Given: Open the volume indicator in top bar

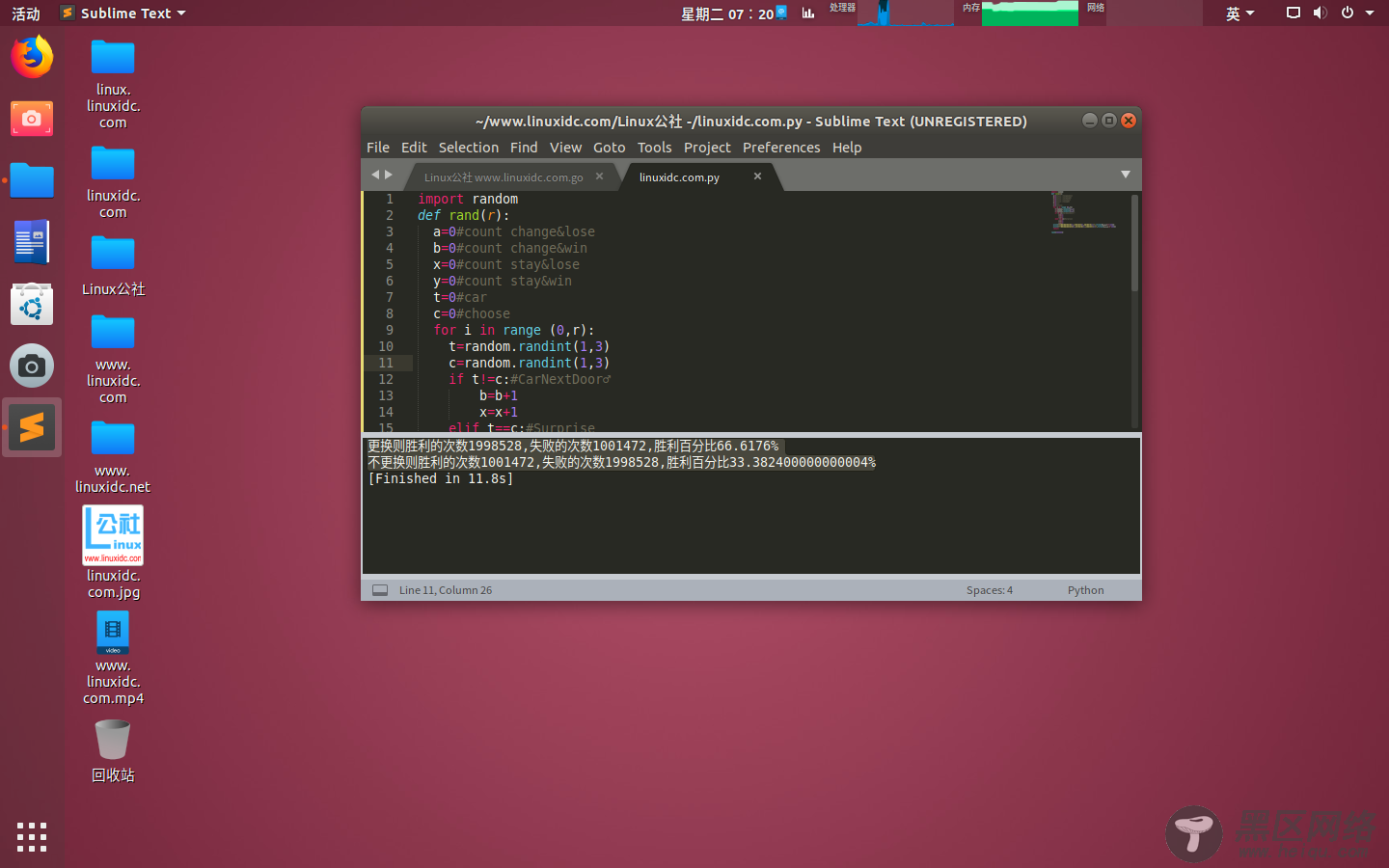Looking at the screenshot, I should [1320, 13].
